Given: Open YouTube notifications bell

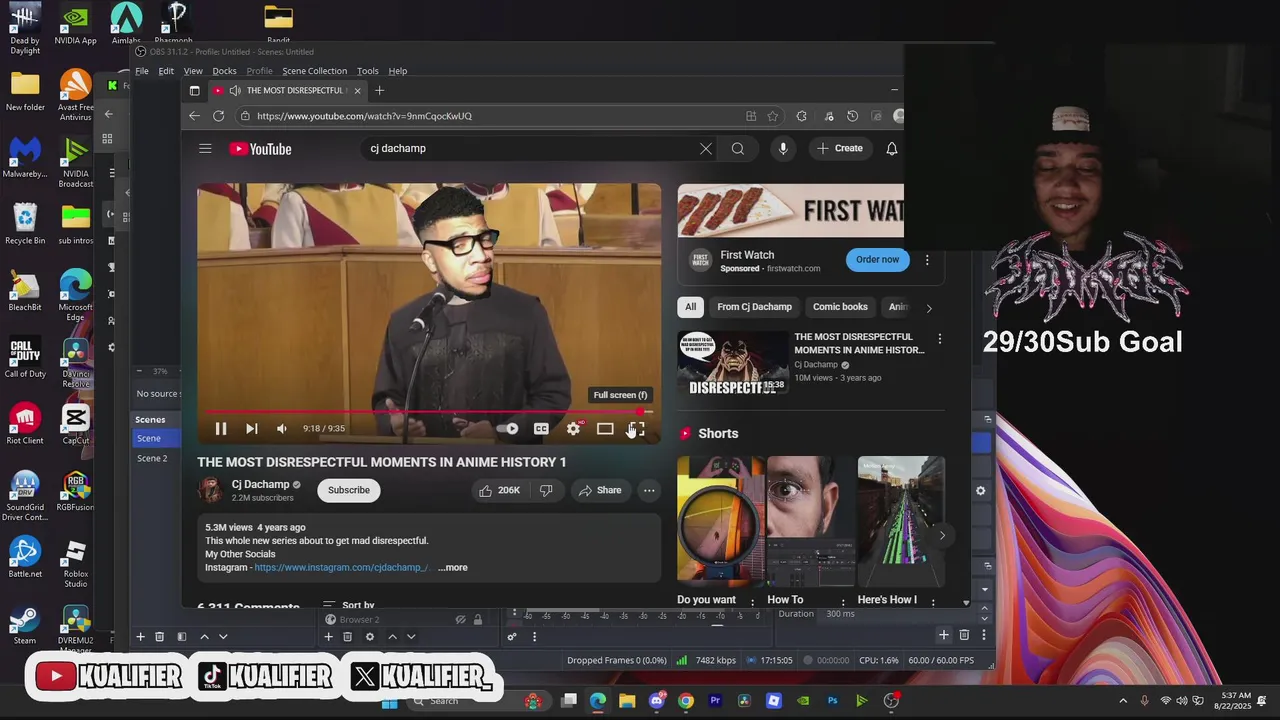Looking at the screenshot, I should [x=892, y=148].
